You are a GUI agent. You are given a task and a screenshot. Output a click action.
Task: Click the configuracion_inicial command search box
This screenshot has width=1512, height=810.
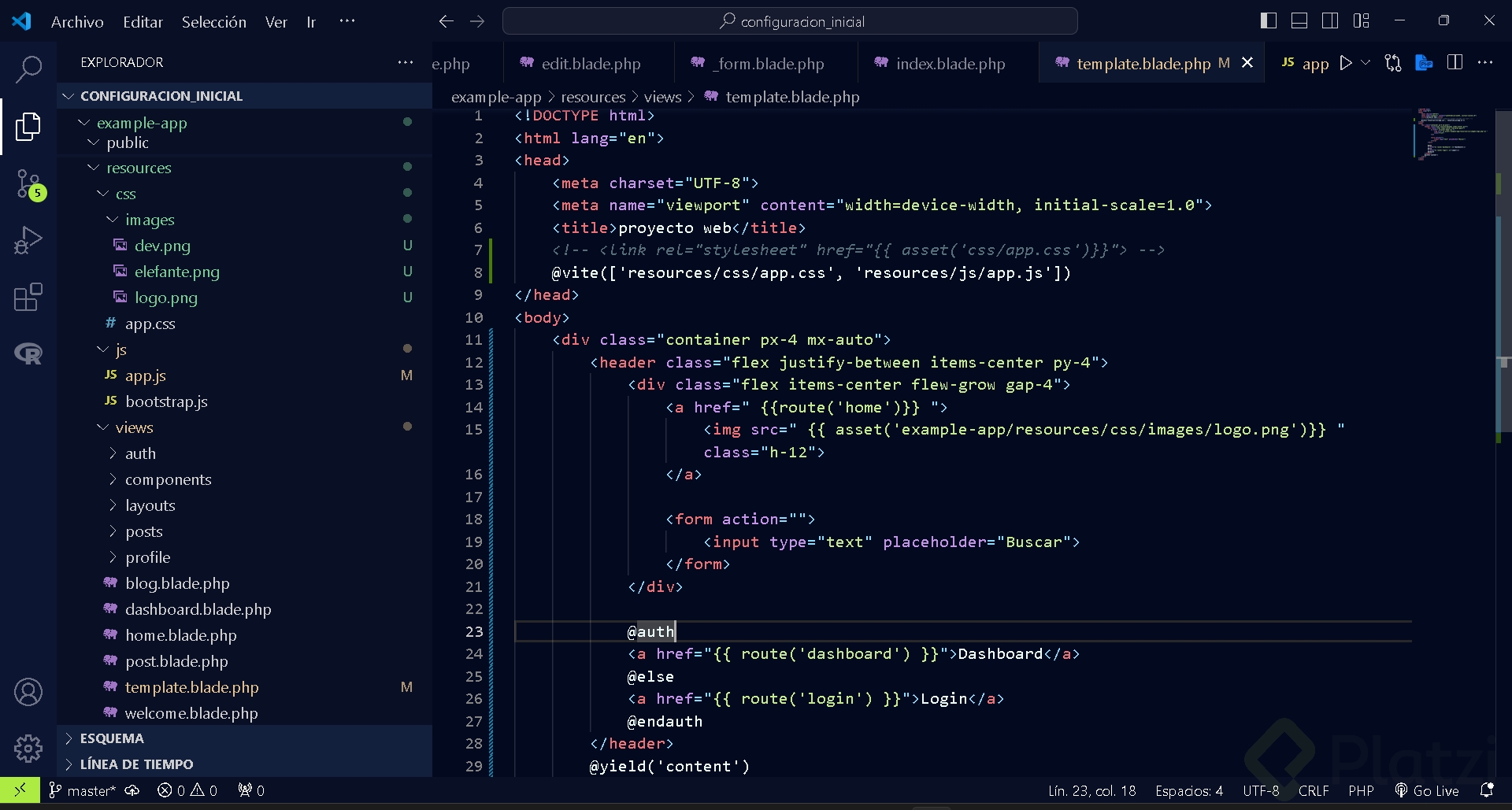click(x=790, y=21)
